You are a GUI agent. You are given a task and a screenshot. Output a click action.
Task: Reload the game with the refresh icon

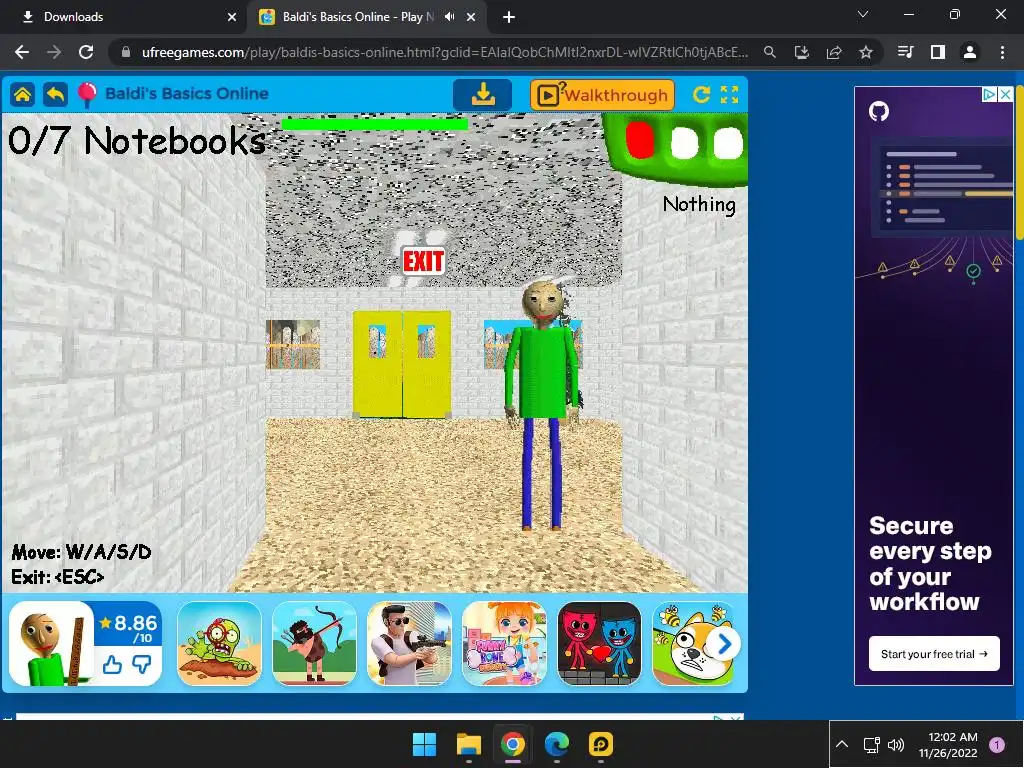click(x=701, y=95)
